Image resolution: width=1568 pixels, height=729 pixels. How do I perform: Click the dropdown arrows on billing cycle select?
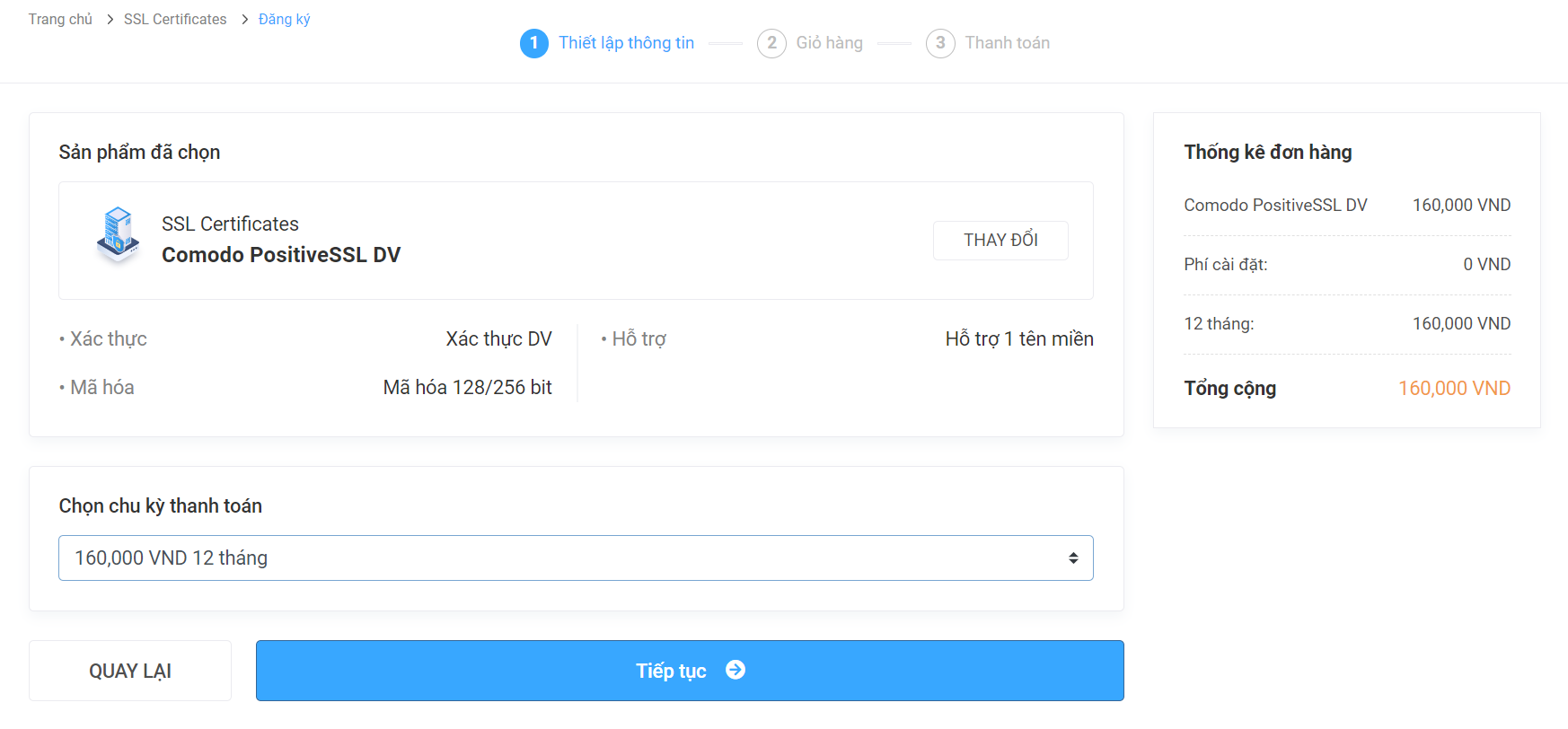coord(1073,558)
